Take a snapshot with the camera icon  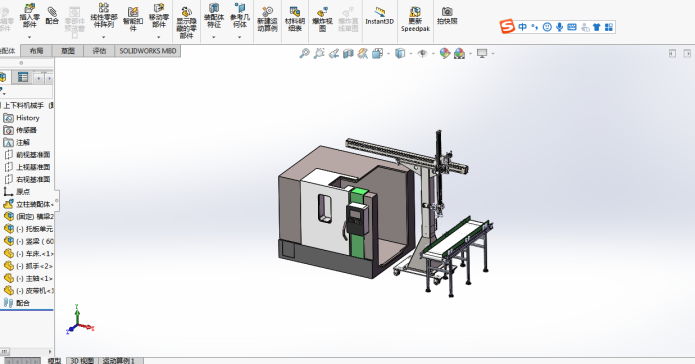tap(447, 16)
